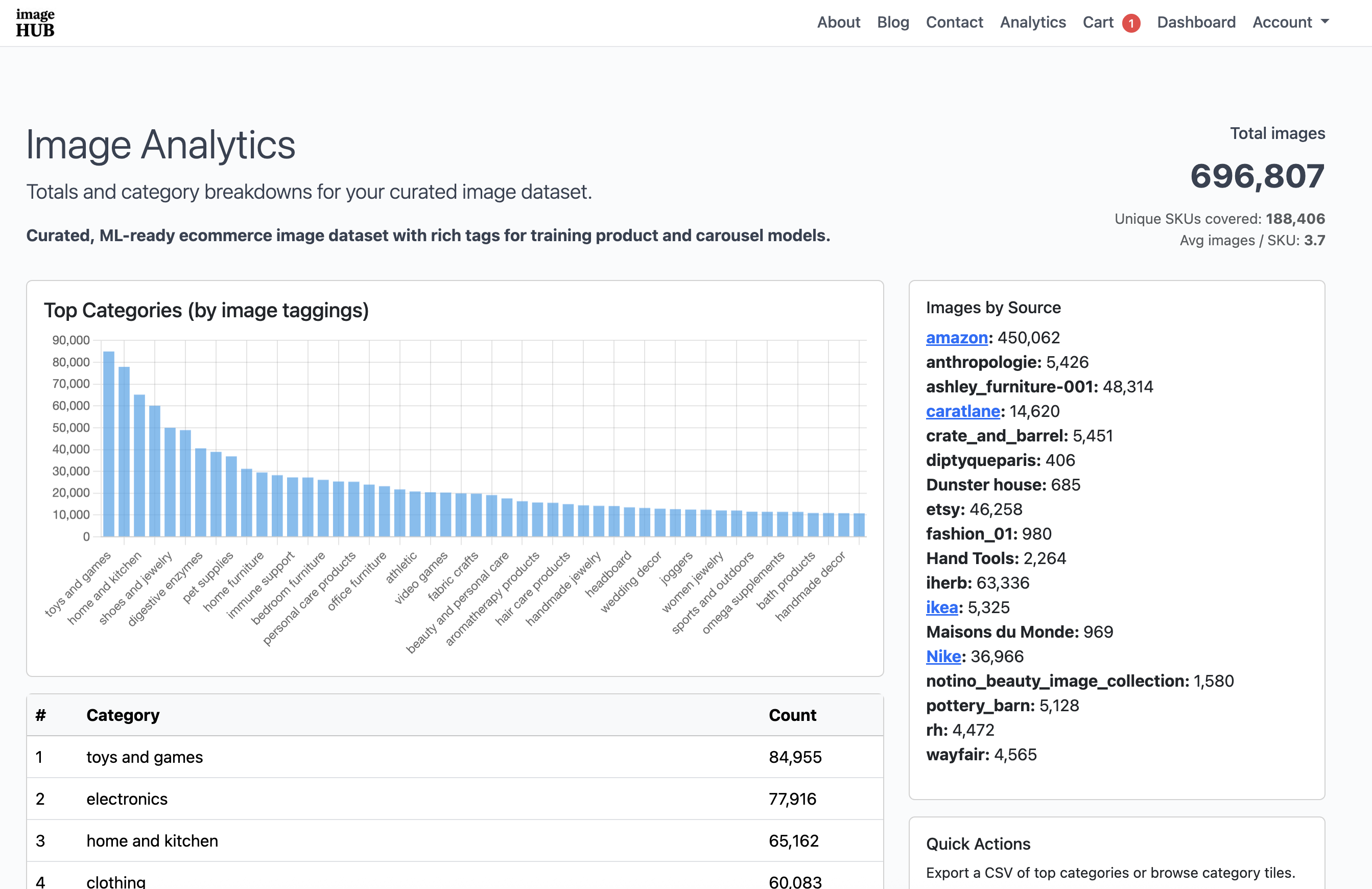Go to the Dashboard page
The height and width of the screenshot is (889, 1372).
tap(1196, 22)
